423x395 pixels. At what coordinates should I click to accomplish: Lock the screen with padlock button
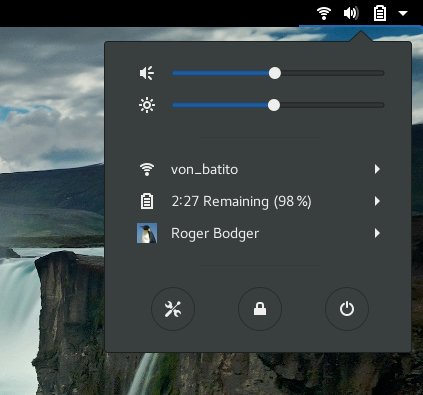260,309
